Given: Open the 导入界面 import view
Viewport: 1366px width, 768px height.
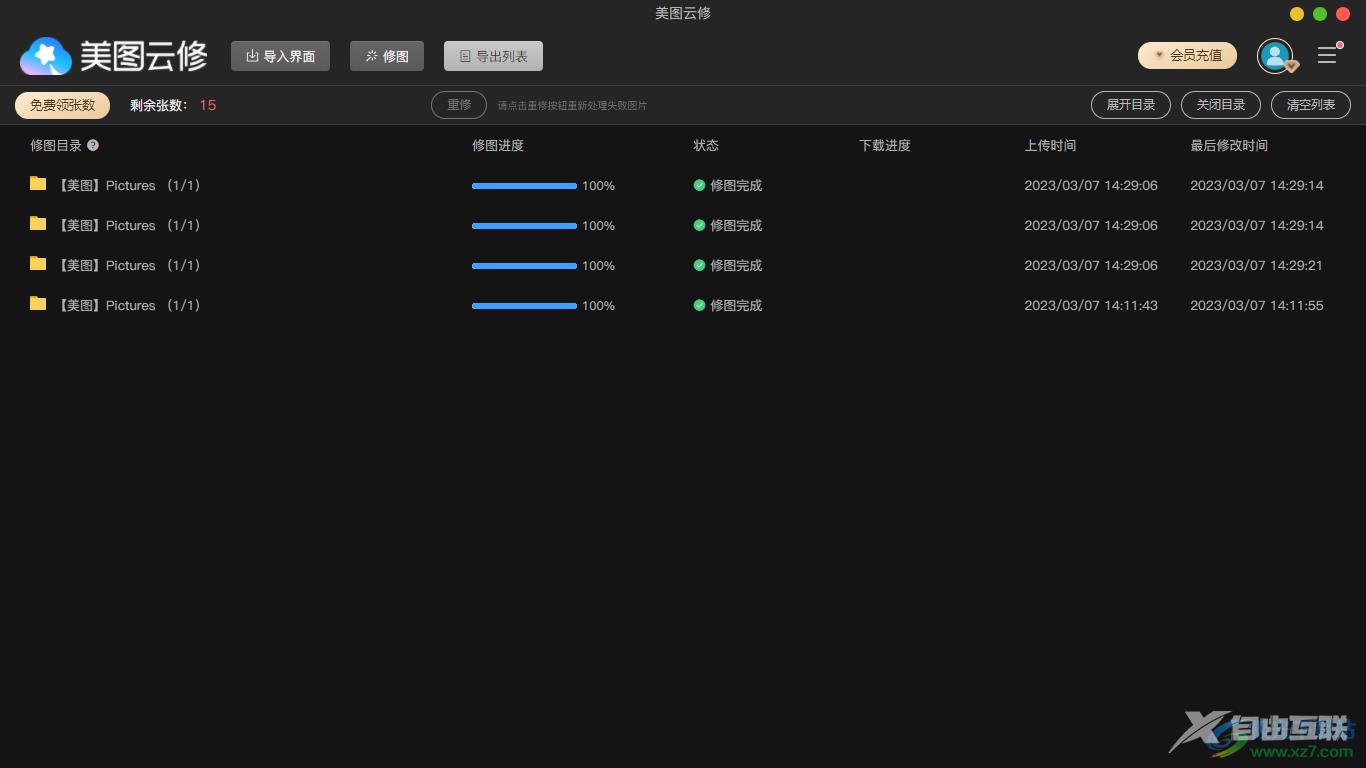Looking at the screenshot, I should click(280, 56).
